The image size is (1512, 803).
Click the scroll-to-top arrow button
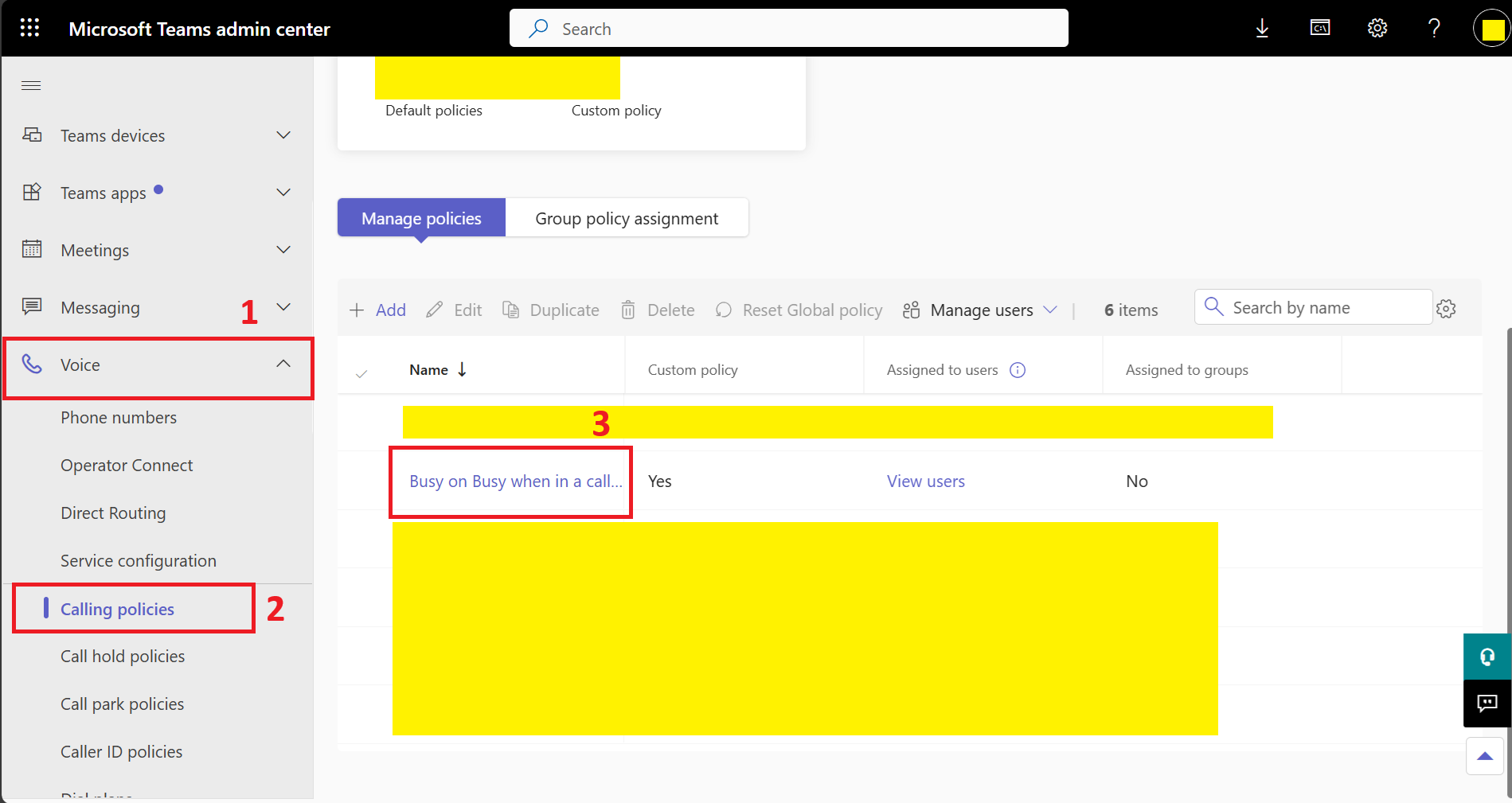[x=1485, y=756]
